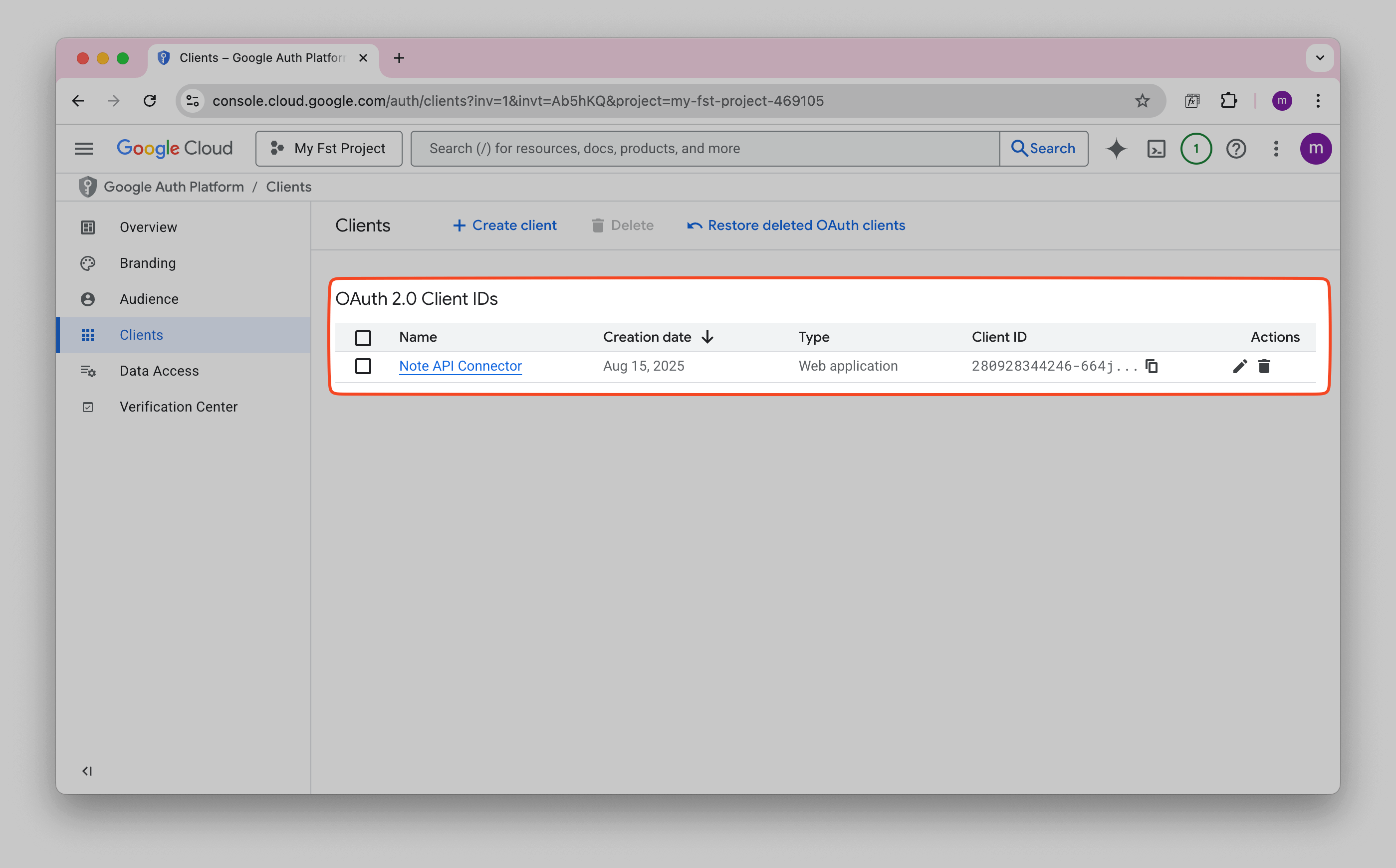This screenshot has width=1396, height=868.
Task: Open the navigation hamburger menu
Action: pyautogui.click(x=84, y=148)
